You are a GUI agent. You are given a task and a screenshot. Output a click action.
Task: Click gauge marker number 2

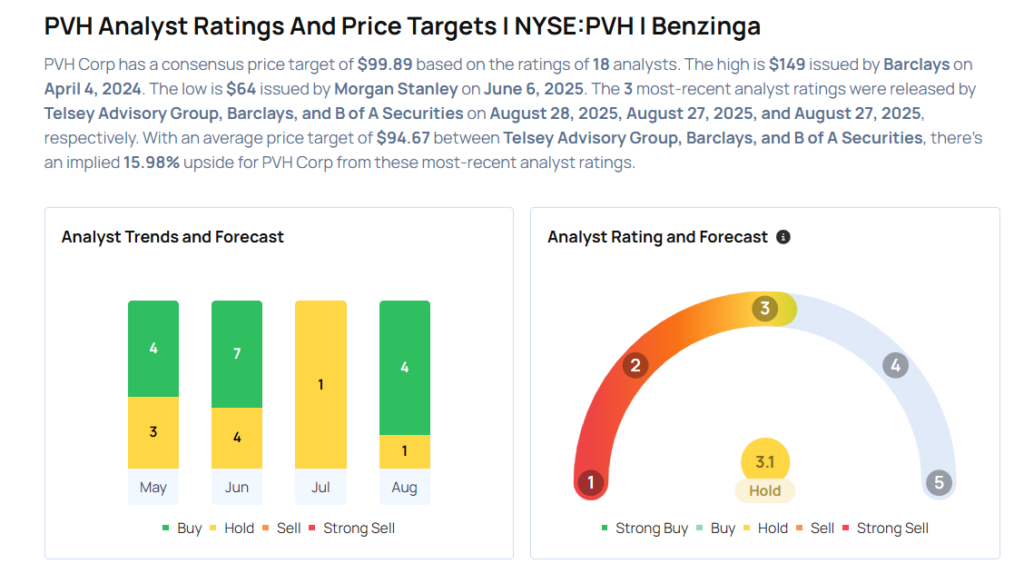(x=634, y=365)
